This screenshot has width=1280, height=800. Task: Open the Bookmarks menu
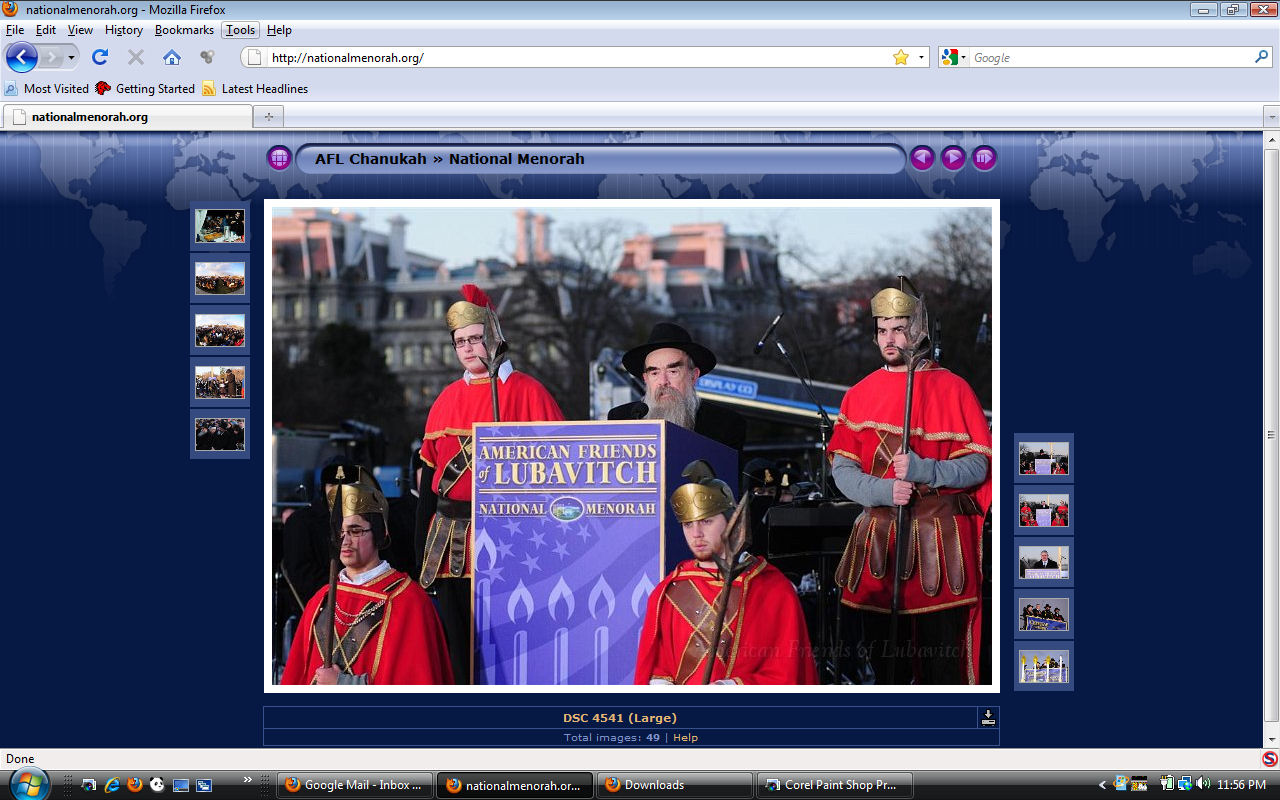coord(184,30)
